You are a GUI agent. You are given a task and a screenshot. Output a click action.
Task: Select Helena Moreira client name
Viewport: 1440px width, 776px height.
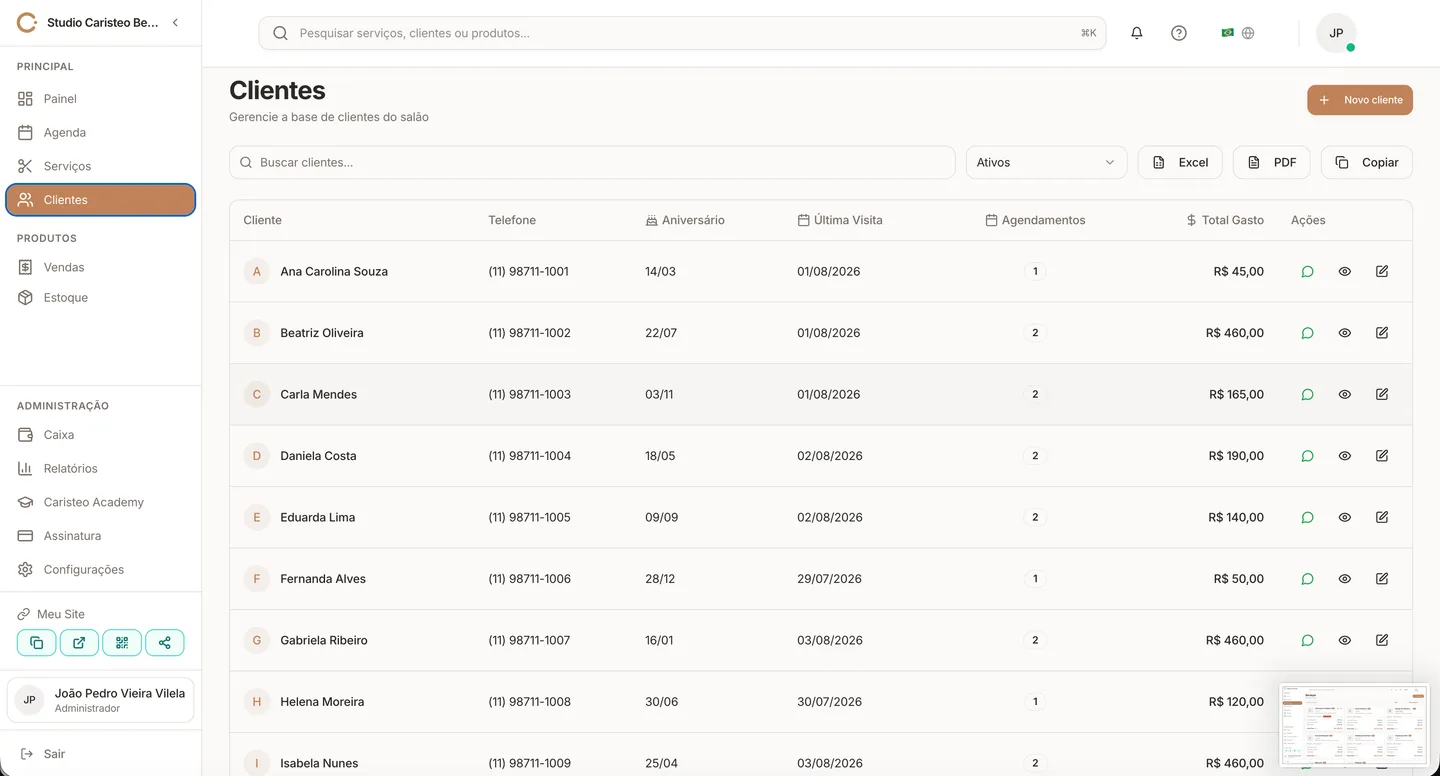point(322,702)
